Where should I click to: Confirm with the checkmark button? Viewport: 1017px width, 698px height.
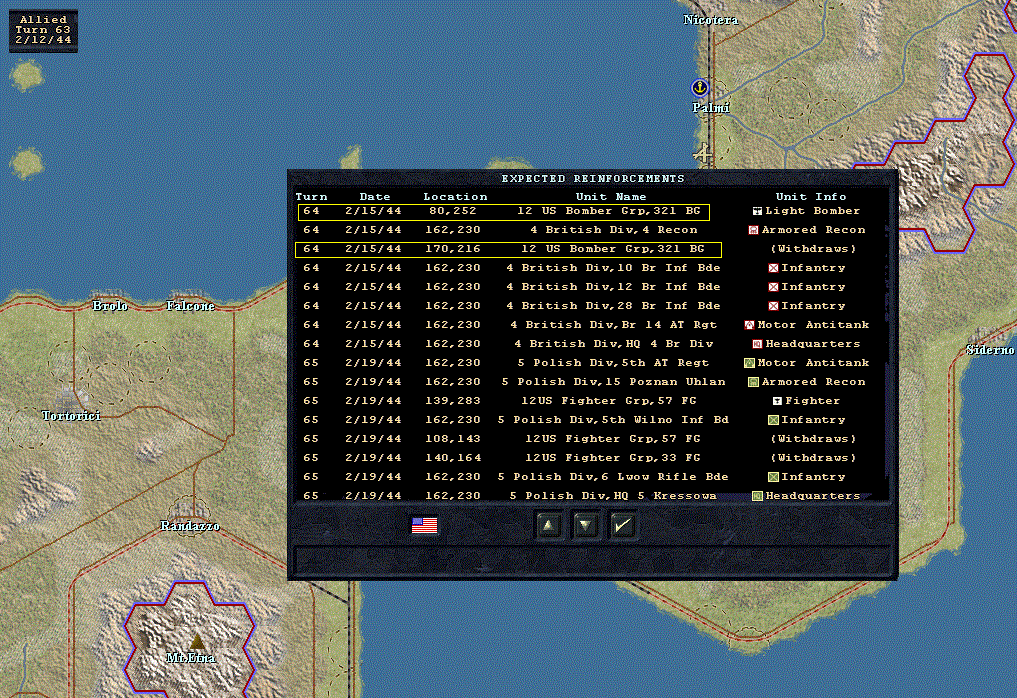point(622,525)
